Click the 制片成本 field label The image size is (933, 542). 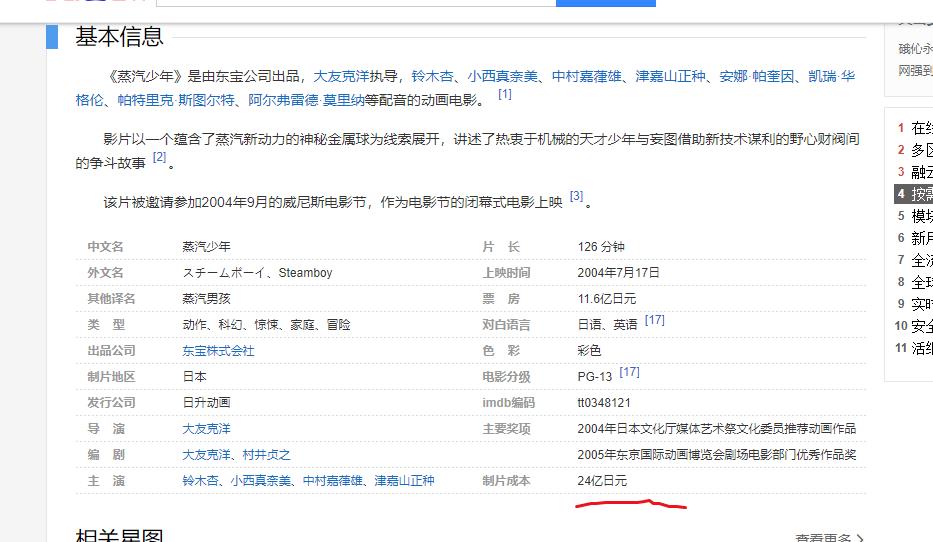click(x=506, y=481)
